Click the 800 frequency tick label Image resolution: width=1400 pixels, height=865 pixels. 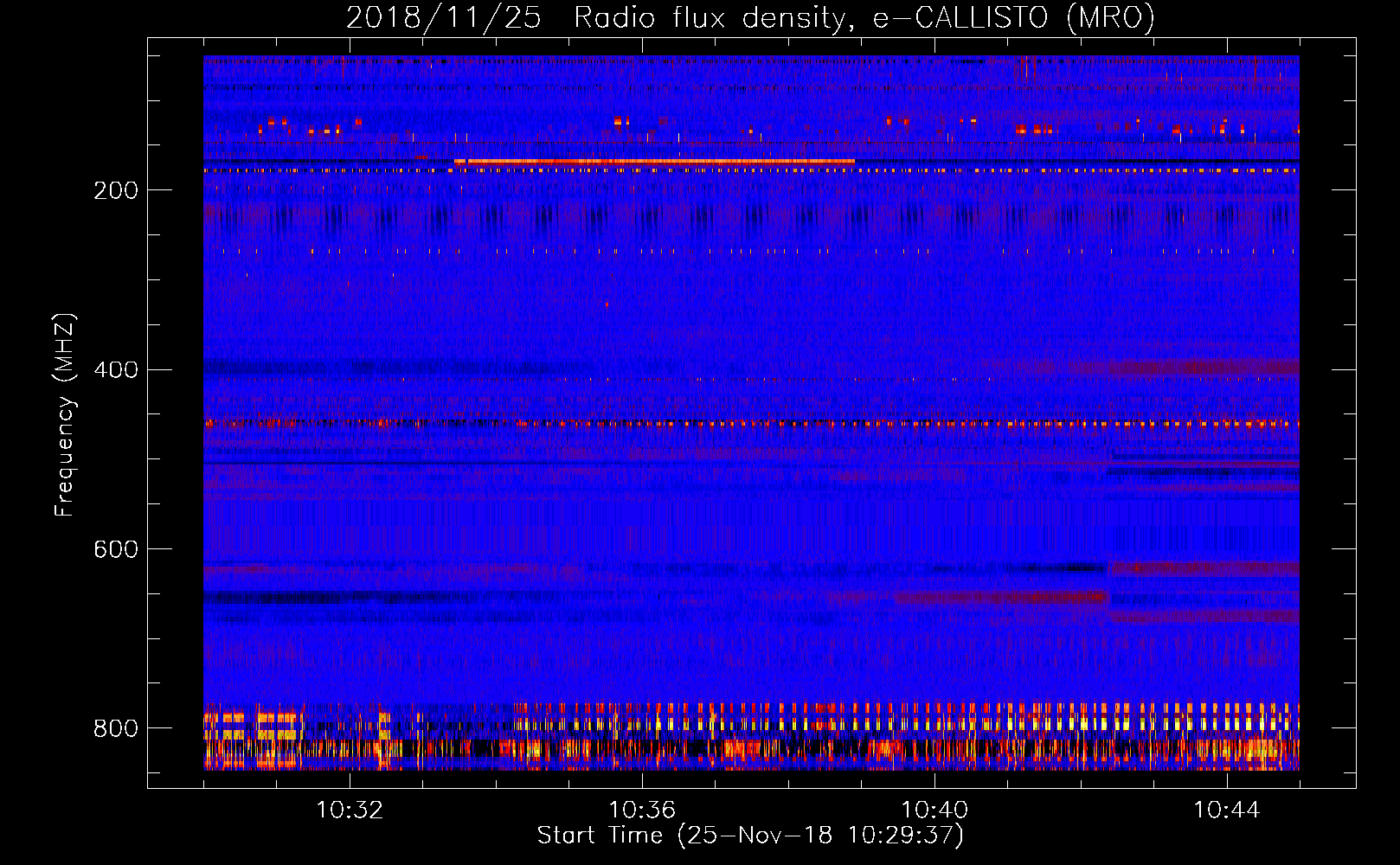point(116,728)
